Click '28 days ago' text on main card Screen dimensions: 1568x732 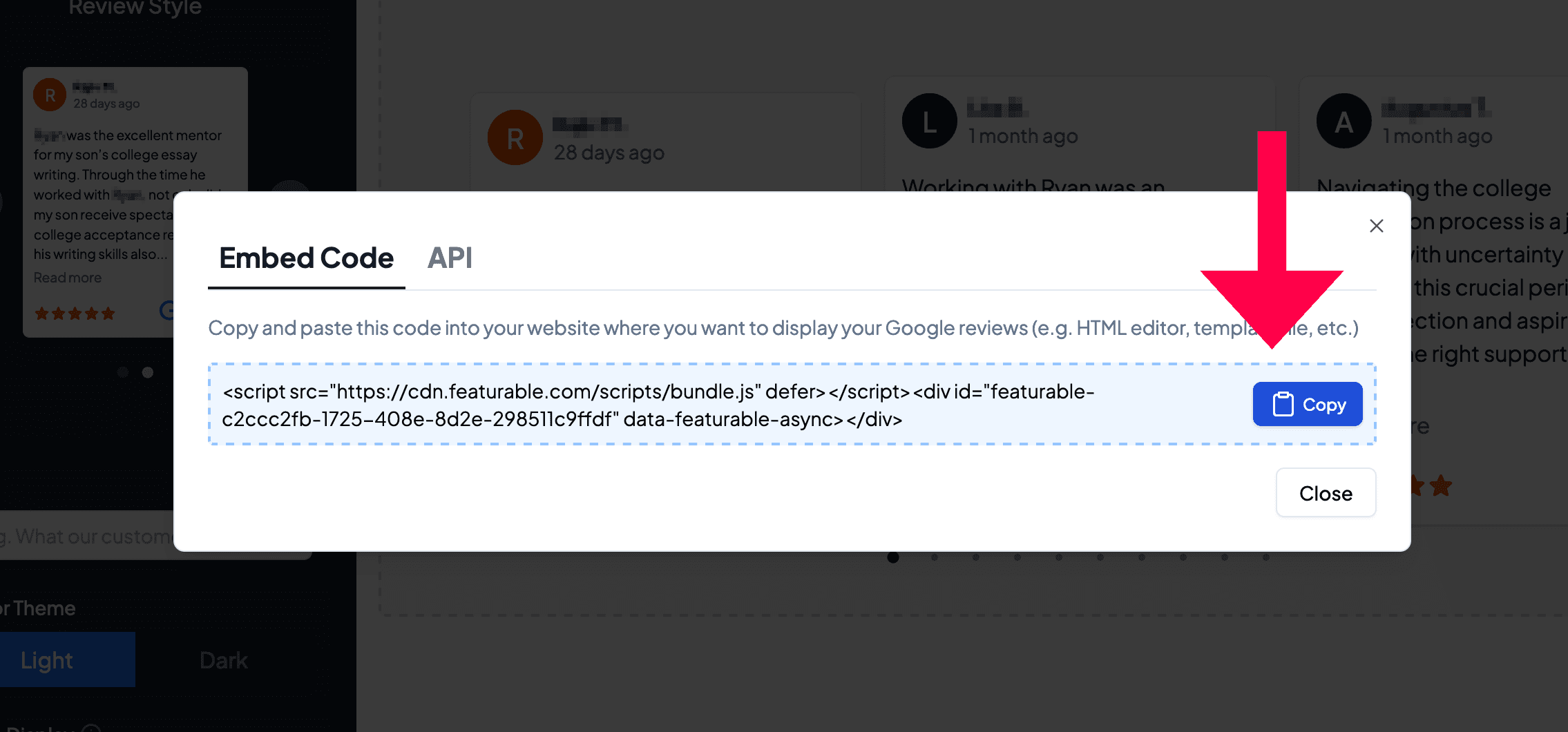609,153
